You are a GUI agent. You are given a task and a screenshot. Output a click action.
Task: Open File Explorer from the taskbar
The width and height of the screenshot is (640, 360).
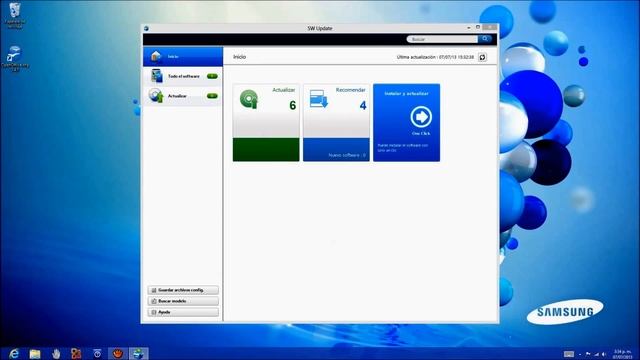coord(35,353)
